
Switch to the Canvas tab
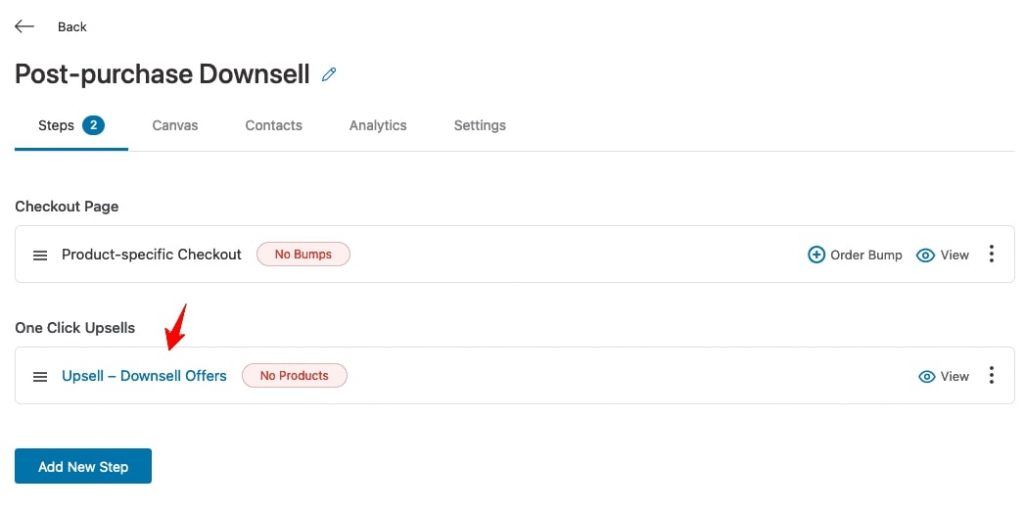tap(175, 125)
